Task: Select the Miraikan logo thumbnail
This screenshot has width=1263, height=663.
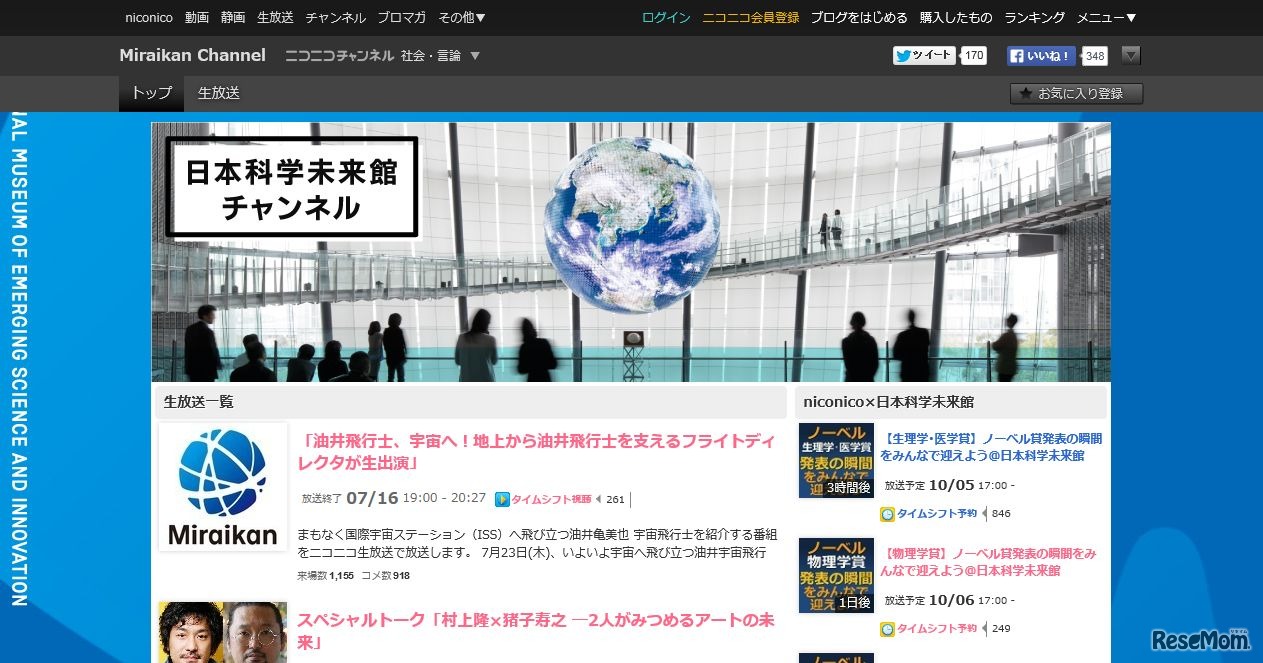Action: (x=222, y=486)
